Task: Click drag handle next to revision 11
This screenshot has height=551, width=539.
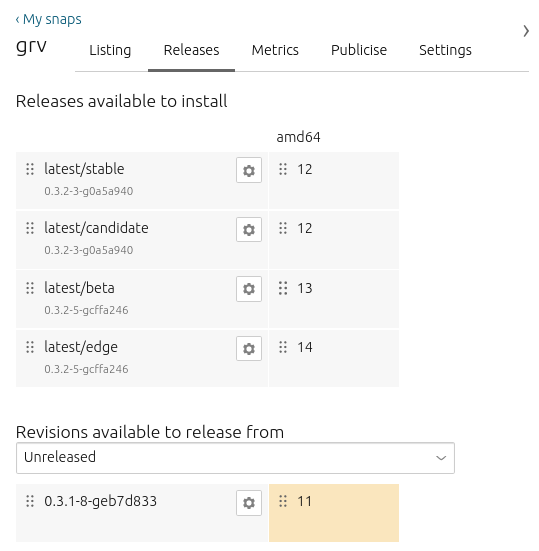Action: tap(283, 501)
